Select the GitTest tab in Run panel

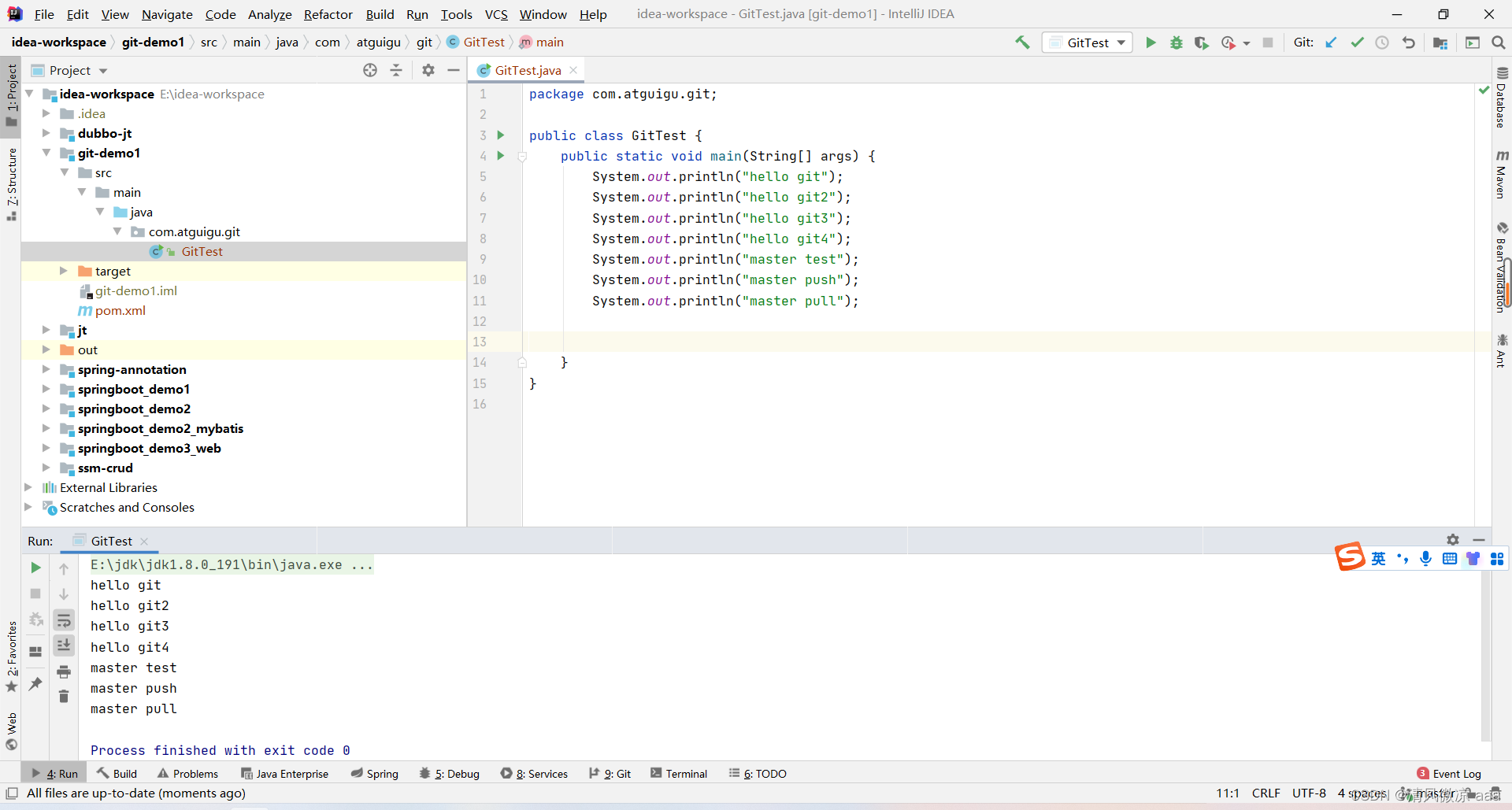click(x=112, y=541)
